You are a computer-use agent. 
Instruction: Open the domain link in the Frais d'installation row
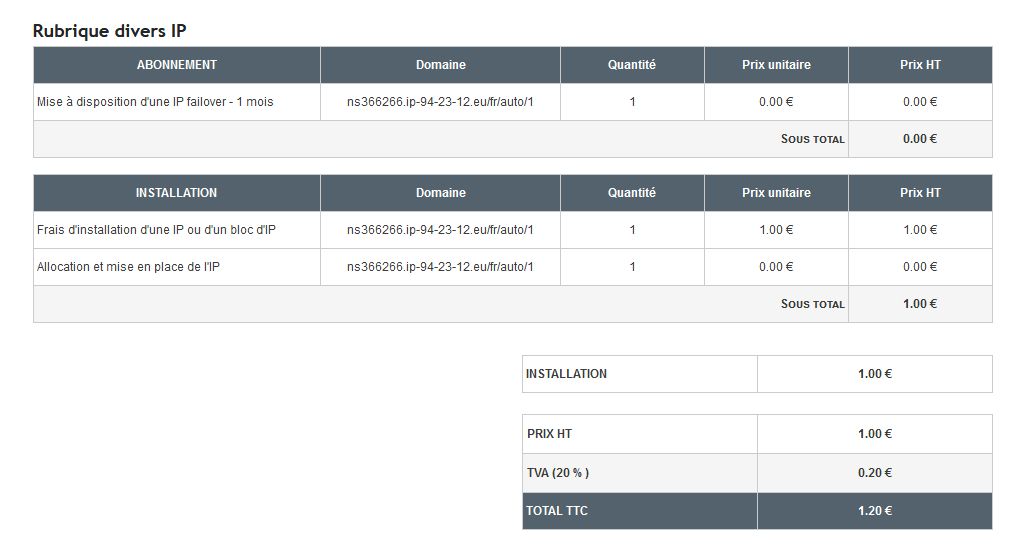(440, 230)
